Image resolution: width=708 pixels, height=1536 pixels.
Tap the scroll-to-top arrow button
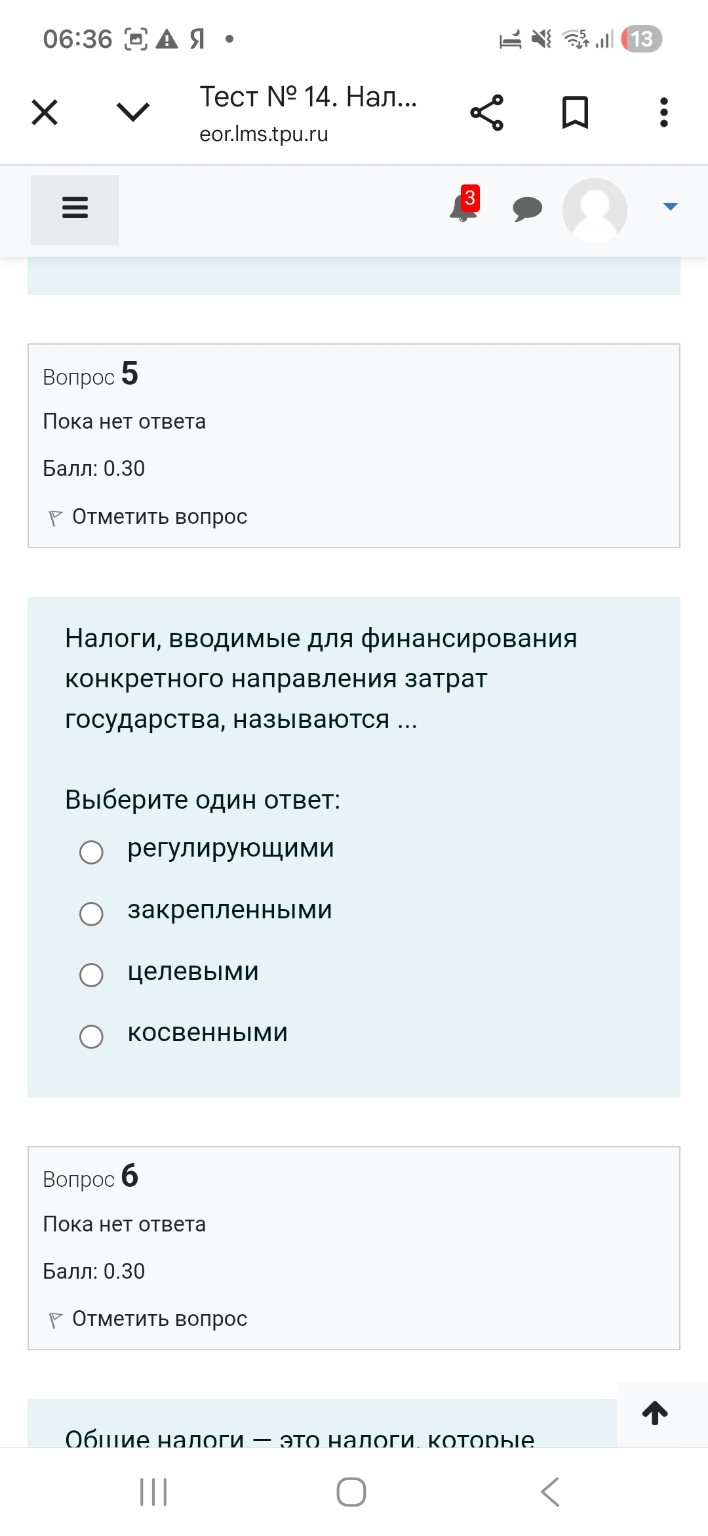[x=655, y=1413]
